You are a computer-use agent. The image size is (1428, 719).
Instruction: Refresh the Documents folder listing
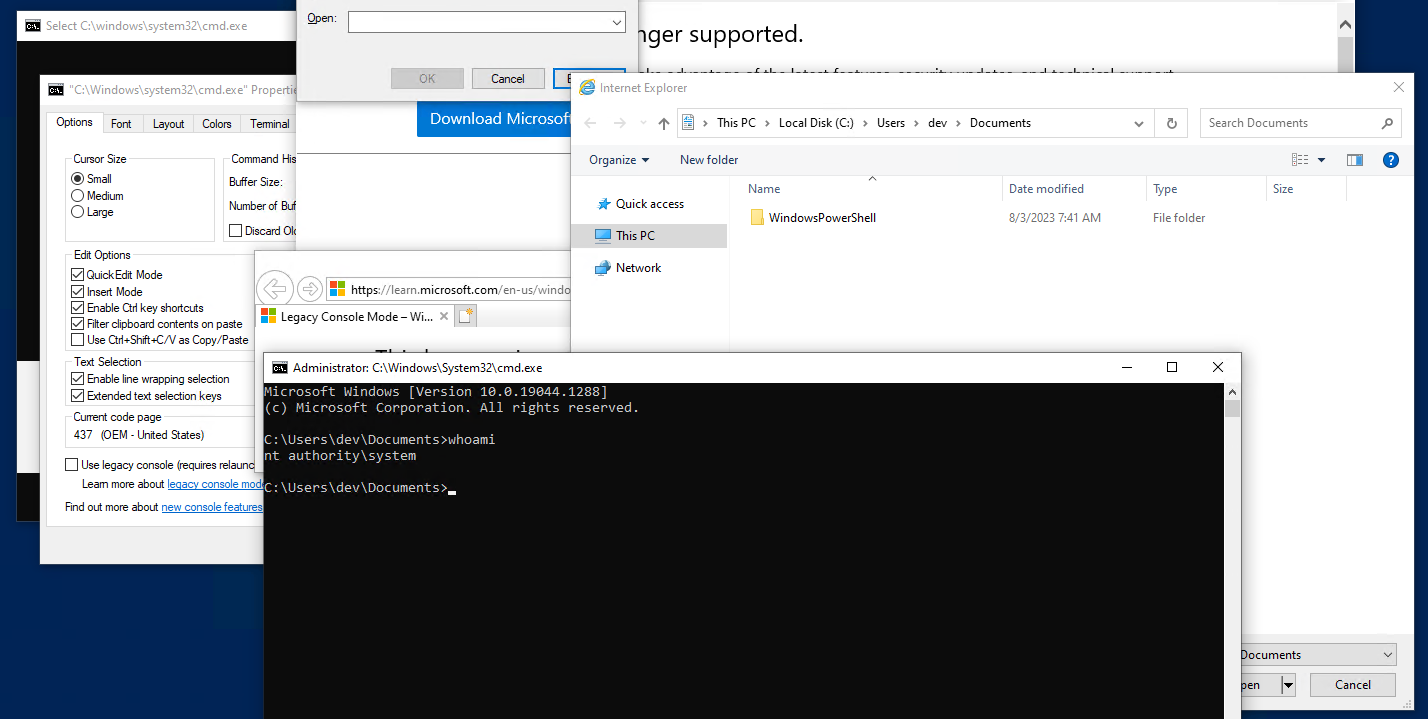point(1171,123)
